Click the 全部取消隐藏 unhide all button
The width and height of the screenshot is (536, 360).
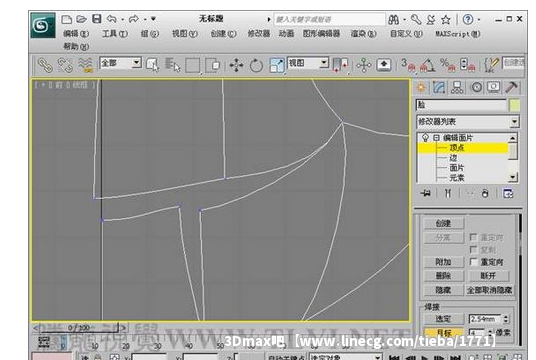490,290
